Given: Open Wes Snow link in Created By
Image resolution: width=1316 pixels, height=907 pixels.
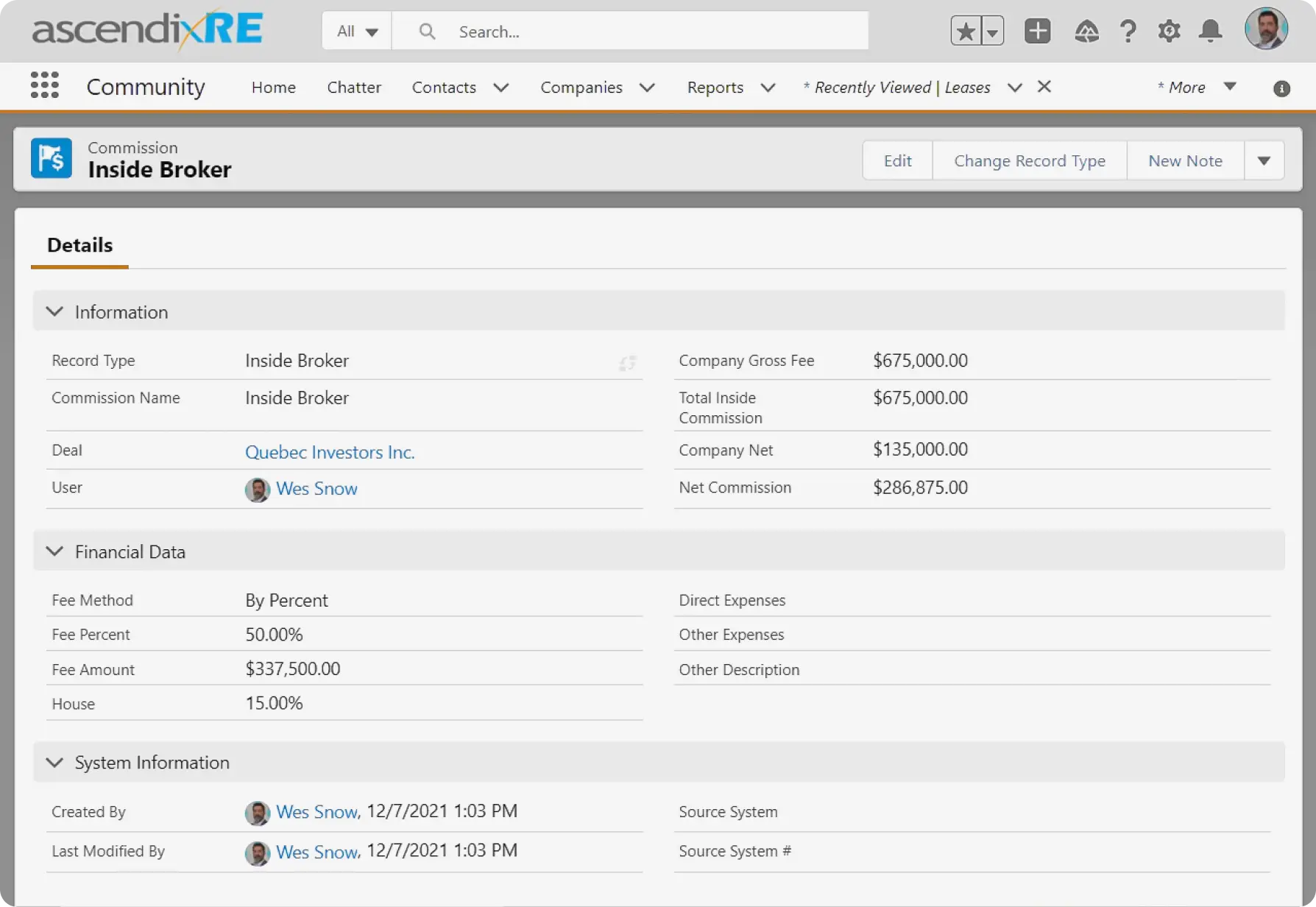Looking at the screenshot, I should (x=317, y=812).
